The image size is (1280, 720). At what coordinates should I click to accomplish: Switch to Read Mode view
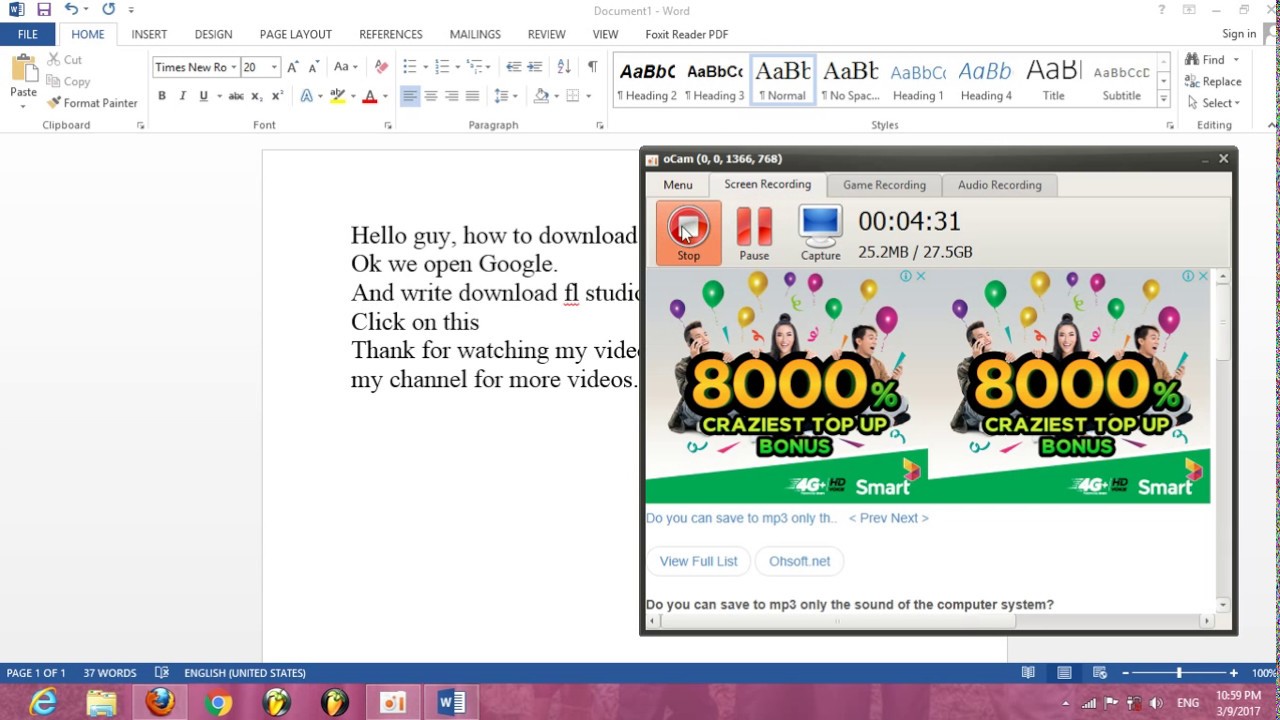click(x=1029, y=673)
